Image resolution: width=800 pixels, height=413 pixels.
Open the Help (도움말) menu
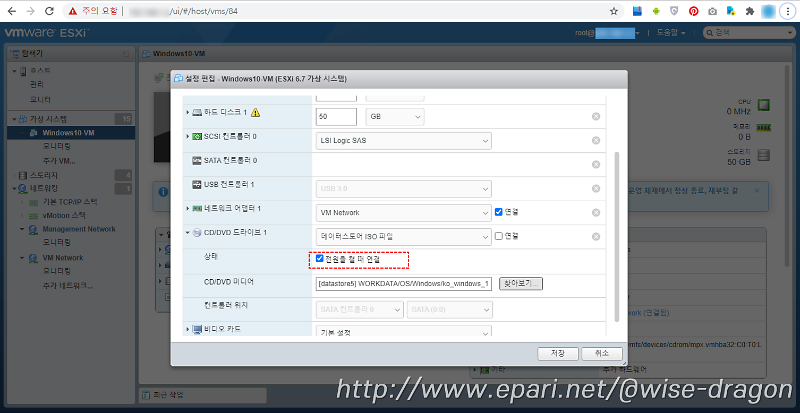click(x=670, y=33)
